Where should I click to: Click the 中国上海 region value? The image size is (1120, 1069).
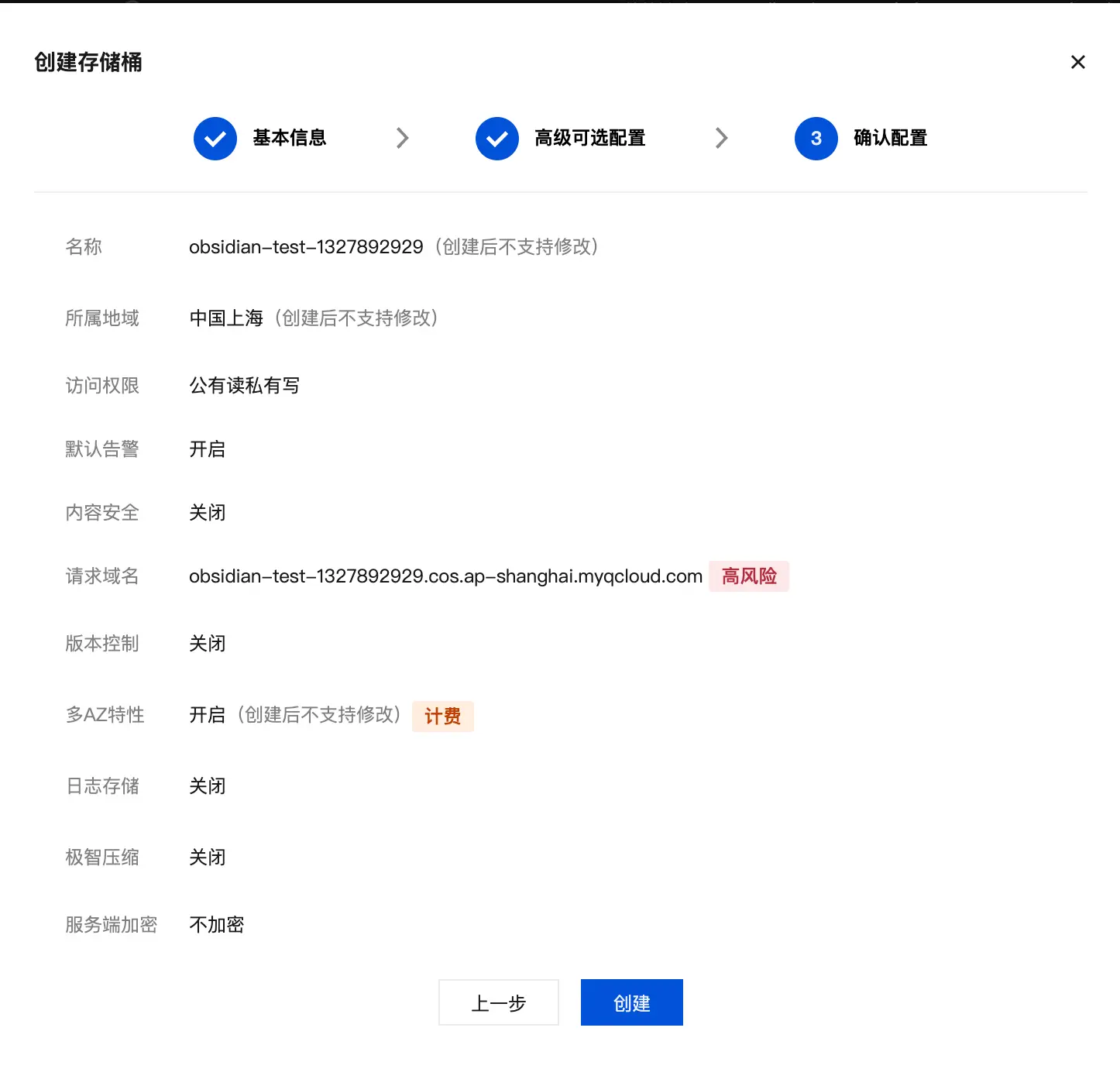point(226,318)
